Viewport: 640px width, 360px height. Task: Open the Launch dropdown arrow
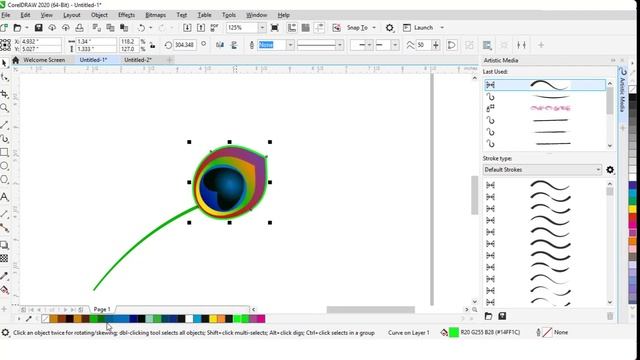(x=442, y=28)
